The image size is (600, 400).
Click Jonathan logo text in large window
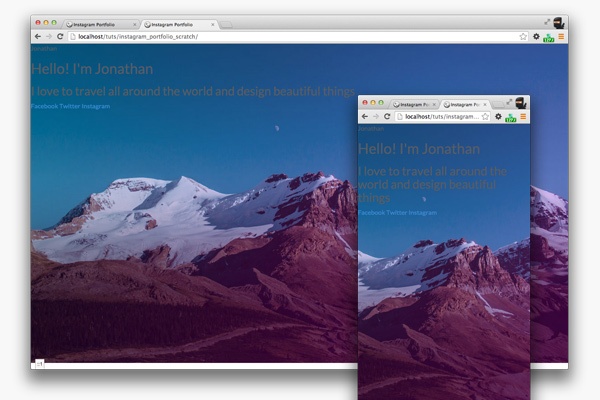pos(44,49)
